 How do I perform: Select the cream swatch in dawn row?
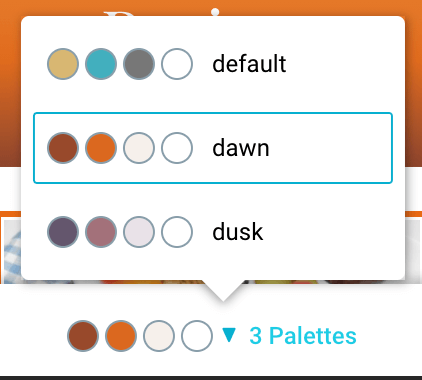[x=139, y=148]
